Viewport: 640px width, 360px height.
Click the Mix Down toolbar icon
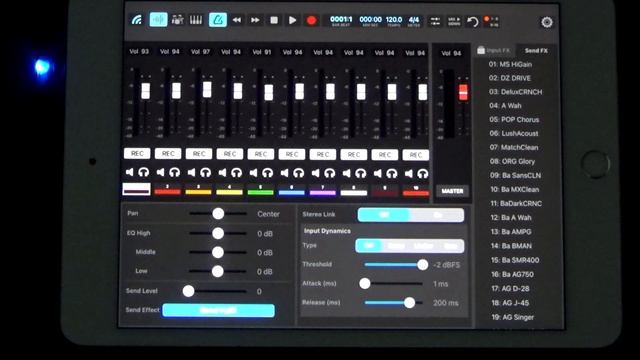point(454,21)
